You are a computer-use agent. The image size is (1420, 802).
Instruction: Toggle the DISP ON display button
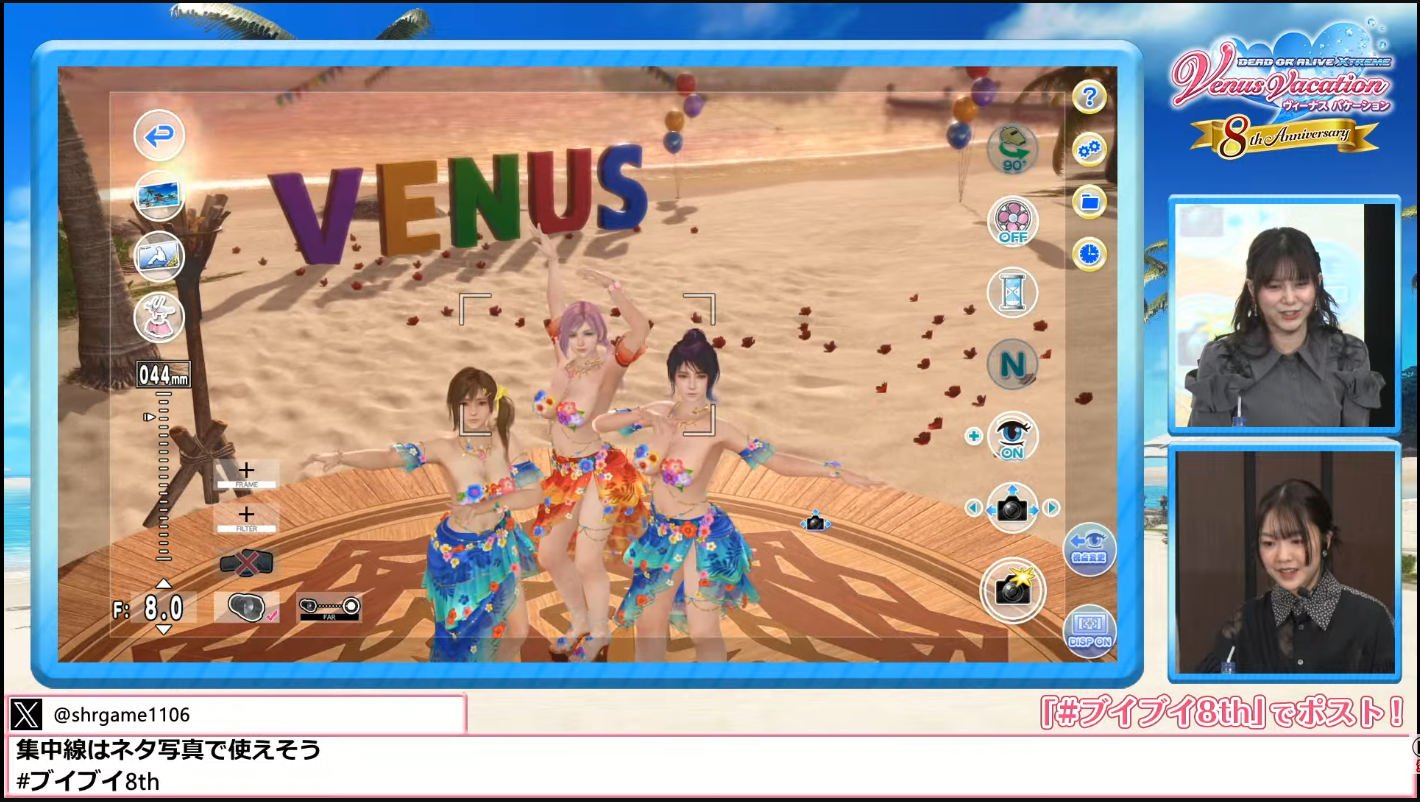[1089, 631]
